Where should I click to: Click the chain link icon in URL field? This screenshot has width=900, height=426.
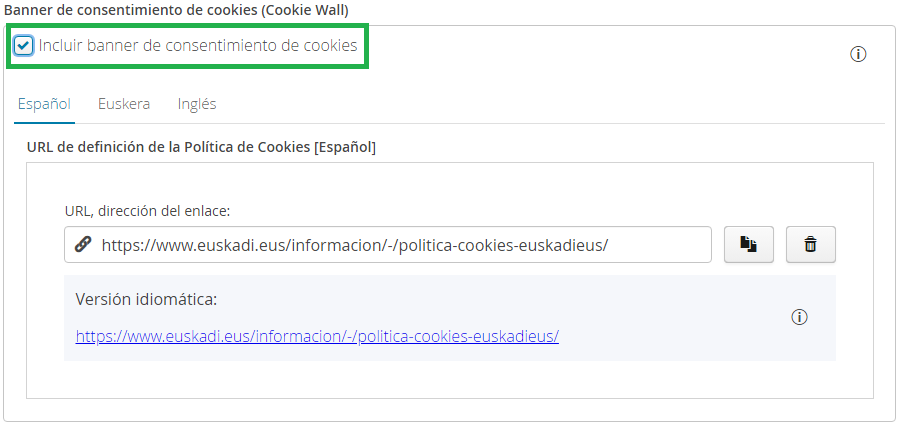click(x=83, y=244)
